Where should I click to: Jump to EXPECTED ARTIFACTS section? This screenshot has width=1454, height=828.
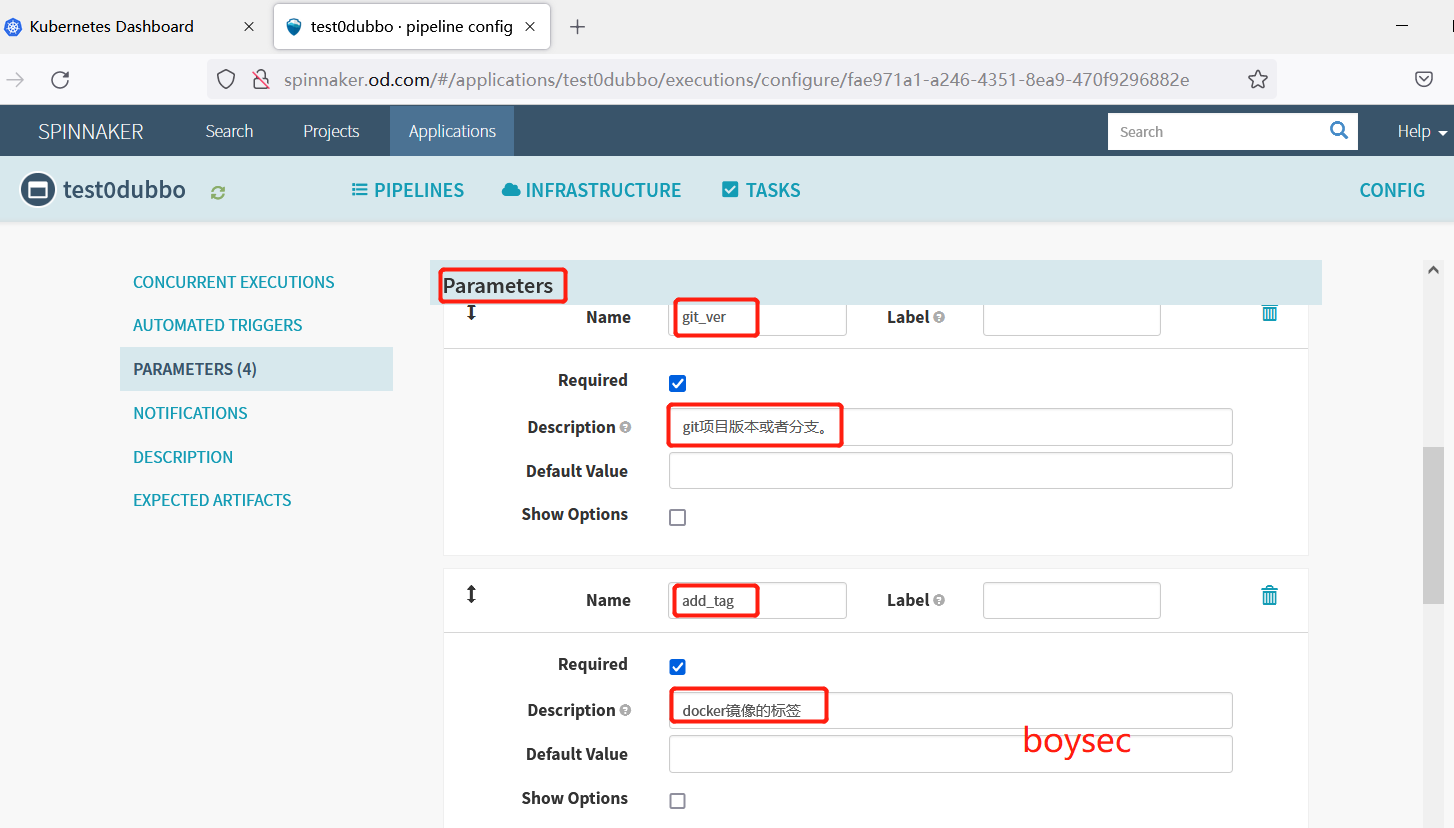pos(212,500)
